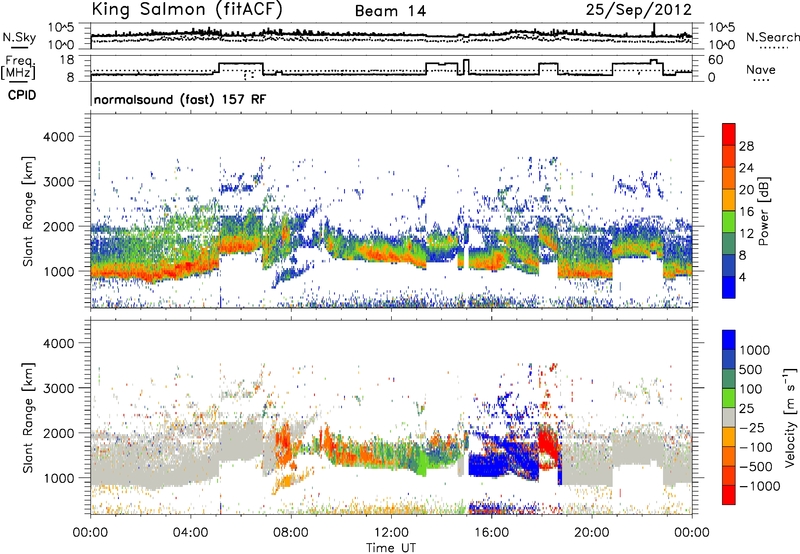The image size is (800, 554).
Task: Click the power colorbar 28 label
Action: click(746, 146)
